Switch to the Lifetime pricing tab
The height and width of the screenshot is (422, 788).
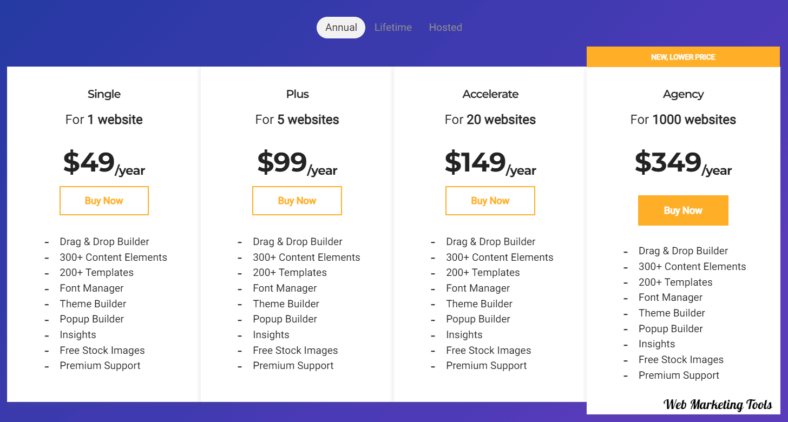393,28
